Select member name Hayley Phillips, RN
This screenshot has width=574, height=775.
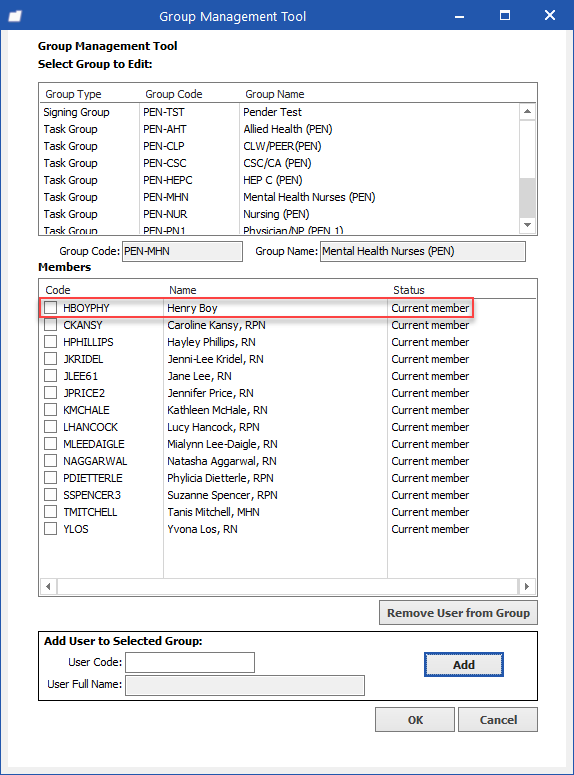(x=211, y=342)
